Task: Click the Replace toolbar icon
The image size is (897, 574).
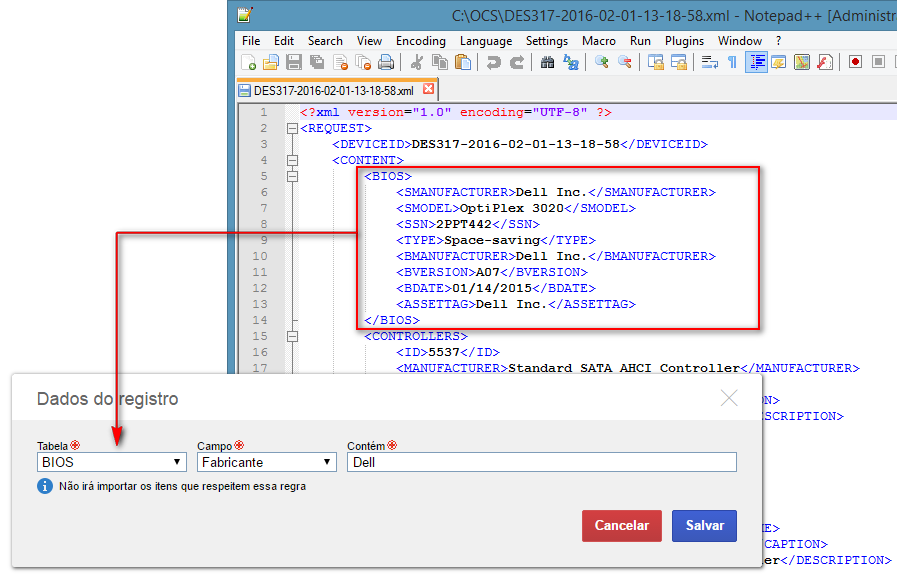Action: (570, 62)
